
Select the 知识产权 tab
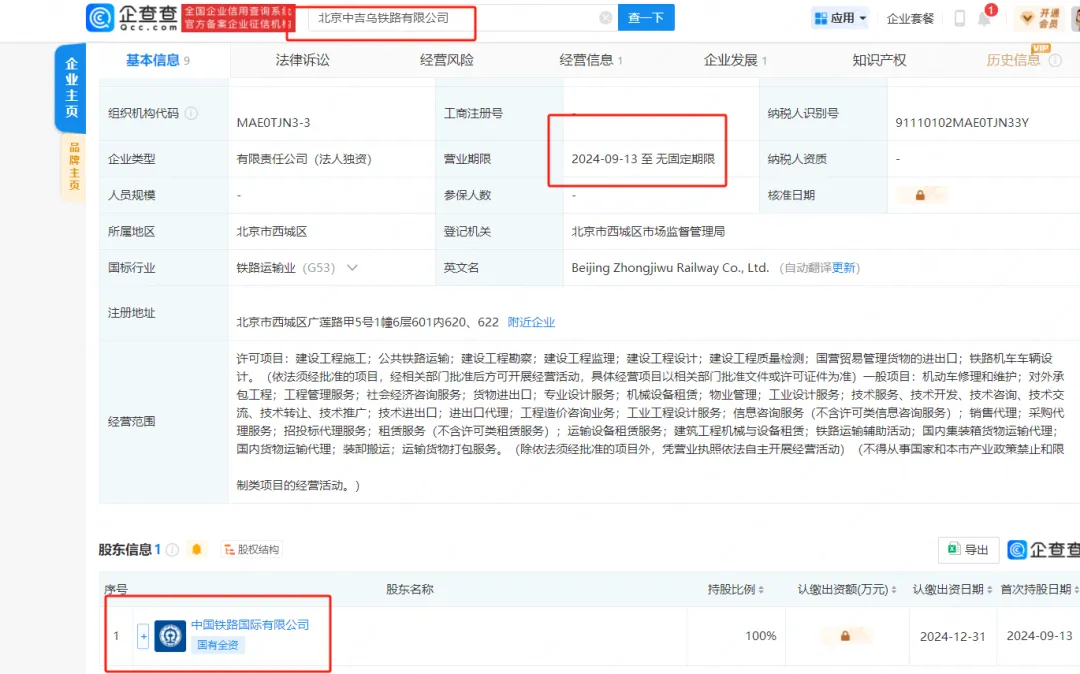coord(880,61)
